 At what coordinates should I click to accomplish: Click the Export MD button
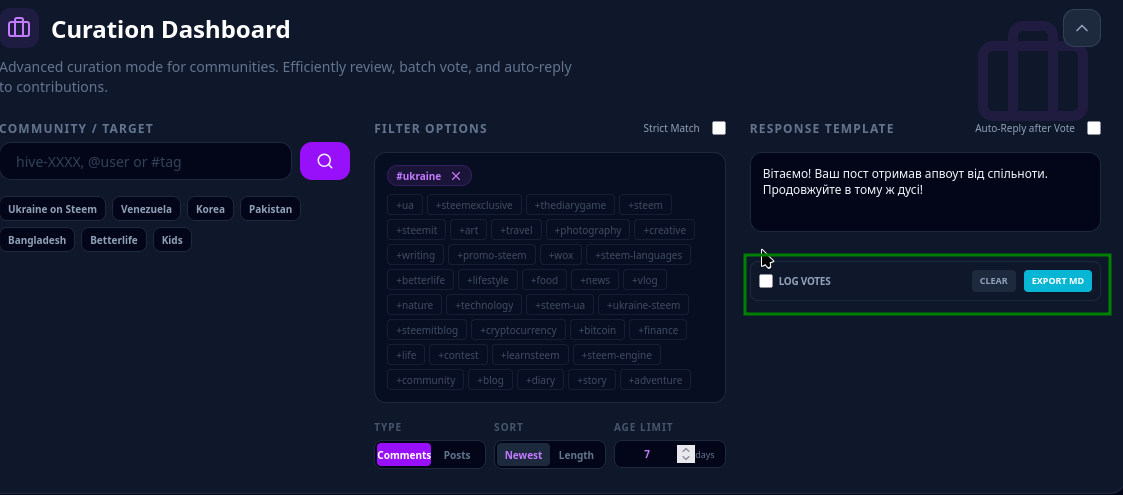(1057, 281)
